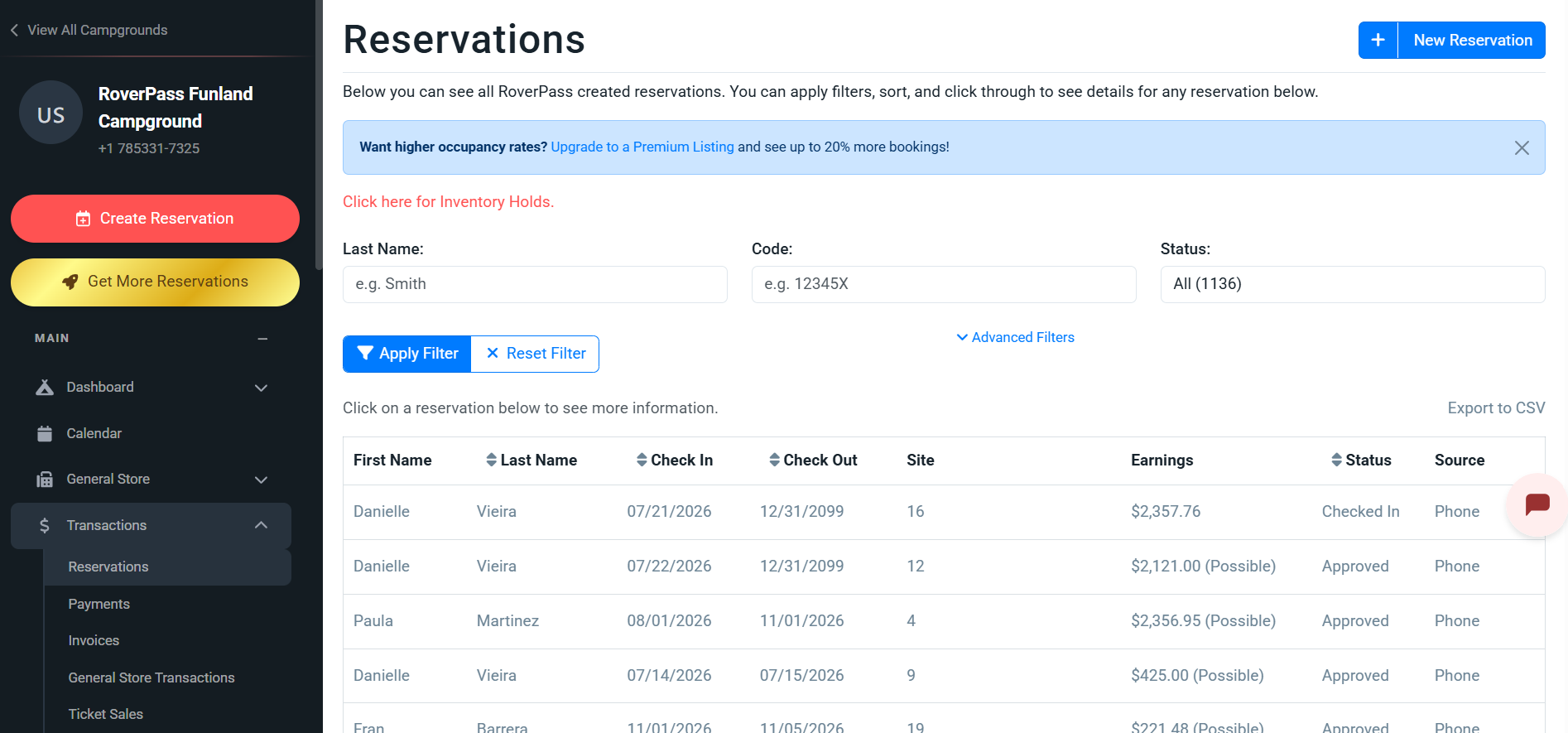Click here for Inventory Holds link
This screenshot has height=733, width=1568.
coord(448,201)
